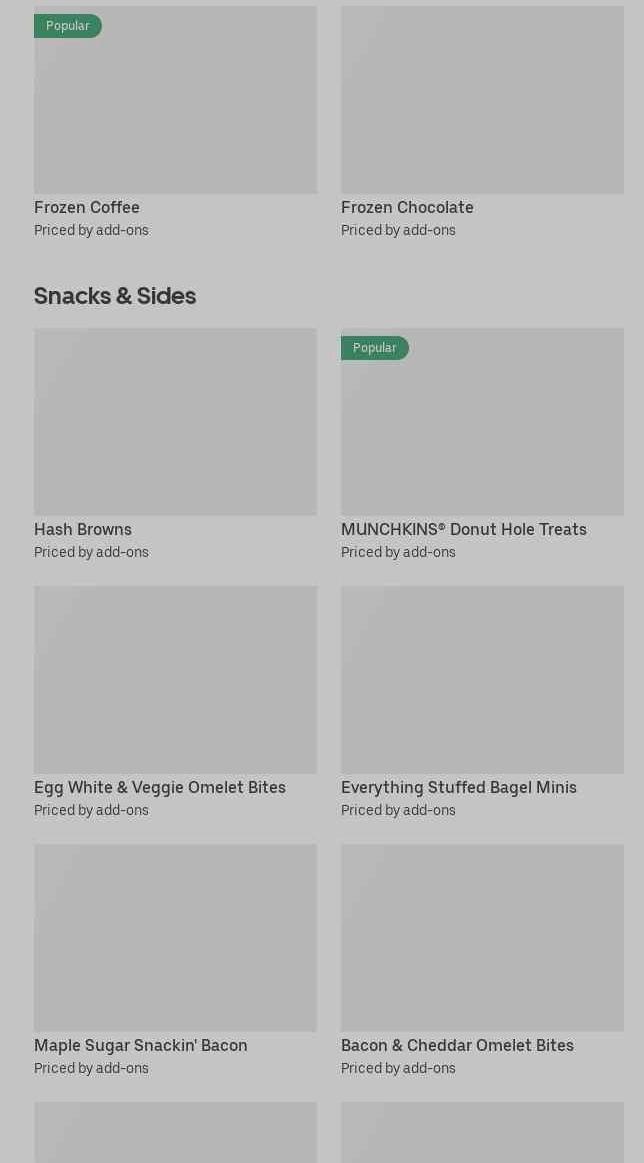Open the Bacon & Cheddar Omelet Bites title
This screenshot has width=644, height=1163.
click(457, 1045)
